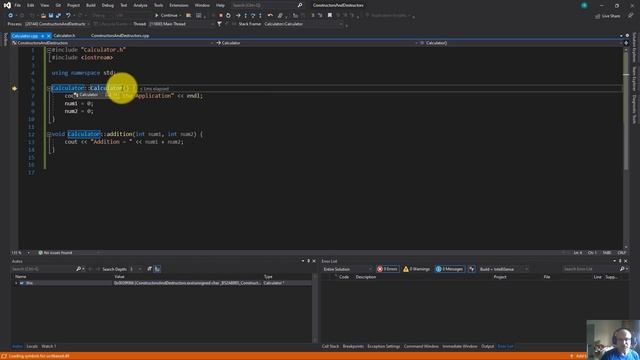Screen dimensions: 640x360
Task: Click the Search Error List field
Action: click(x=590, y=269)
